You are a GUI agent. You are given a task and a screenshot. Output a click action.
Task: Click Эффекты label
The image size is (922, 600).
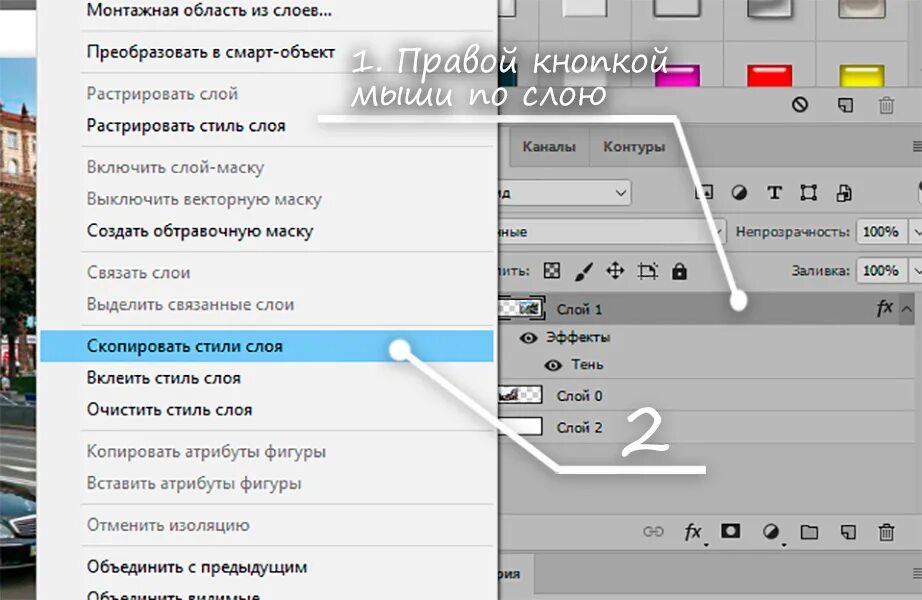point(578,337)
